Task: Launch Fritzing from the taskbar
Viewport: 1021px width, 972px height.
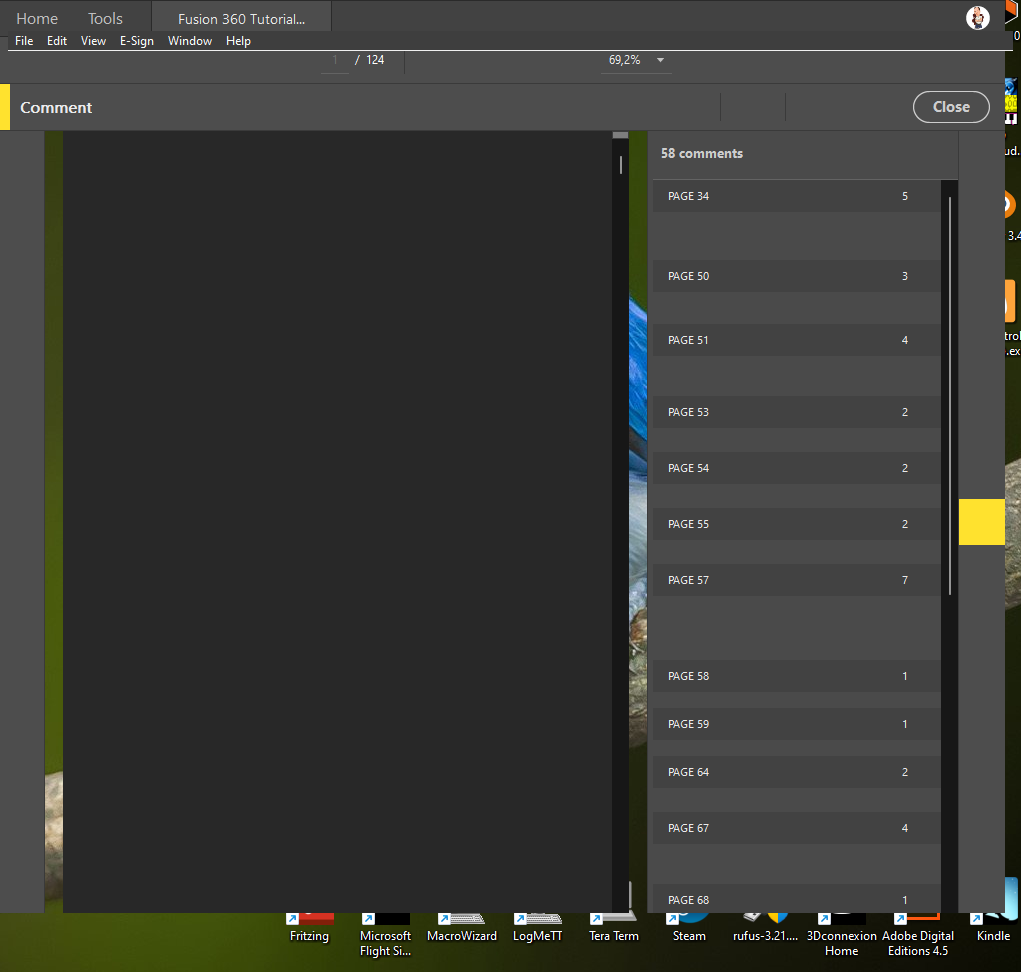Action: click(309, 920)
